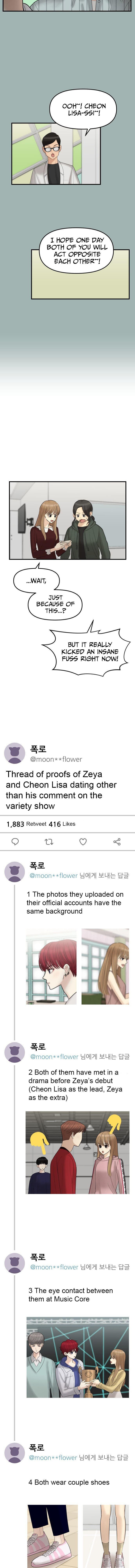Click @moon**flower mention in the first reply
Screen dimensions: 135x1568
pos(54,875)
